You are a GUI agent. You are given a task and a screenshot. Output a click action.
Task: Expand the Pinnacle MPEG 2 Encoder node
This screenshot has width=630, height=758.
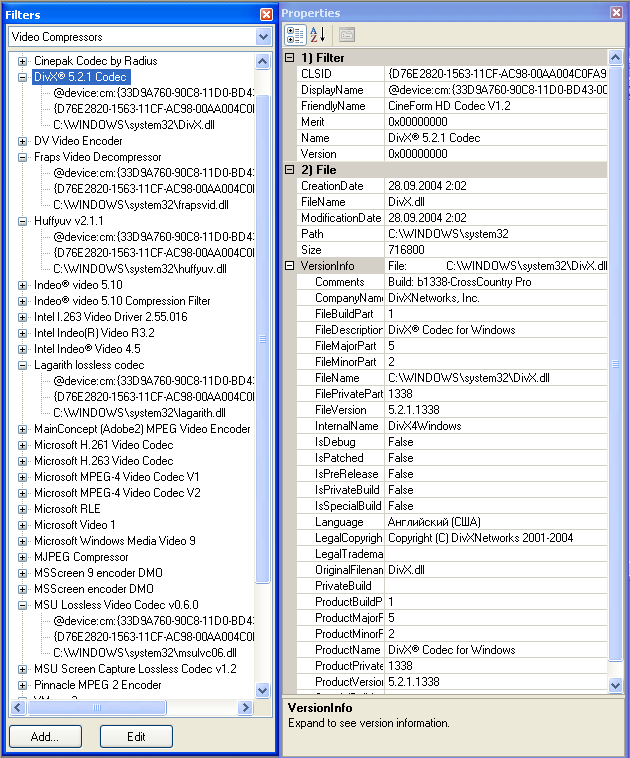(x=22, y=685)
